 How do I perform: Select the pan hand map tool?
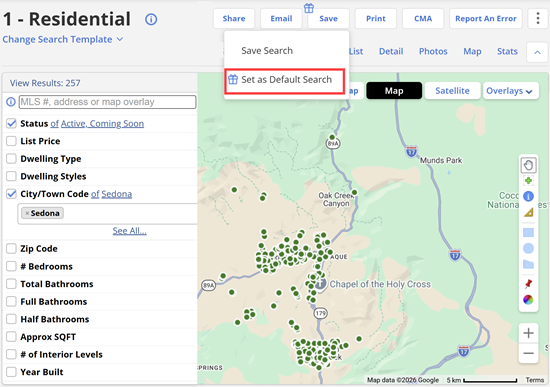coord(528,165)
